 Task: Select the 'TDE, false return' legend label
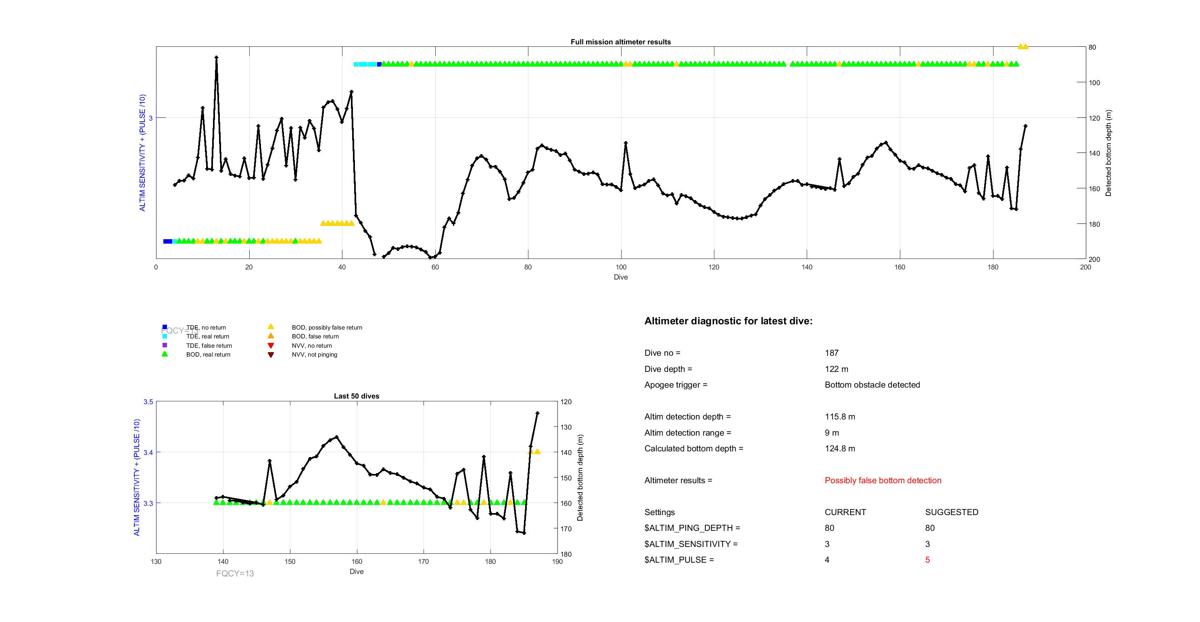point(210,345)
